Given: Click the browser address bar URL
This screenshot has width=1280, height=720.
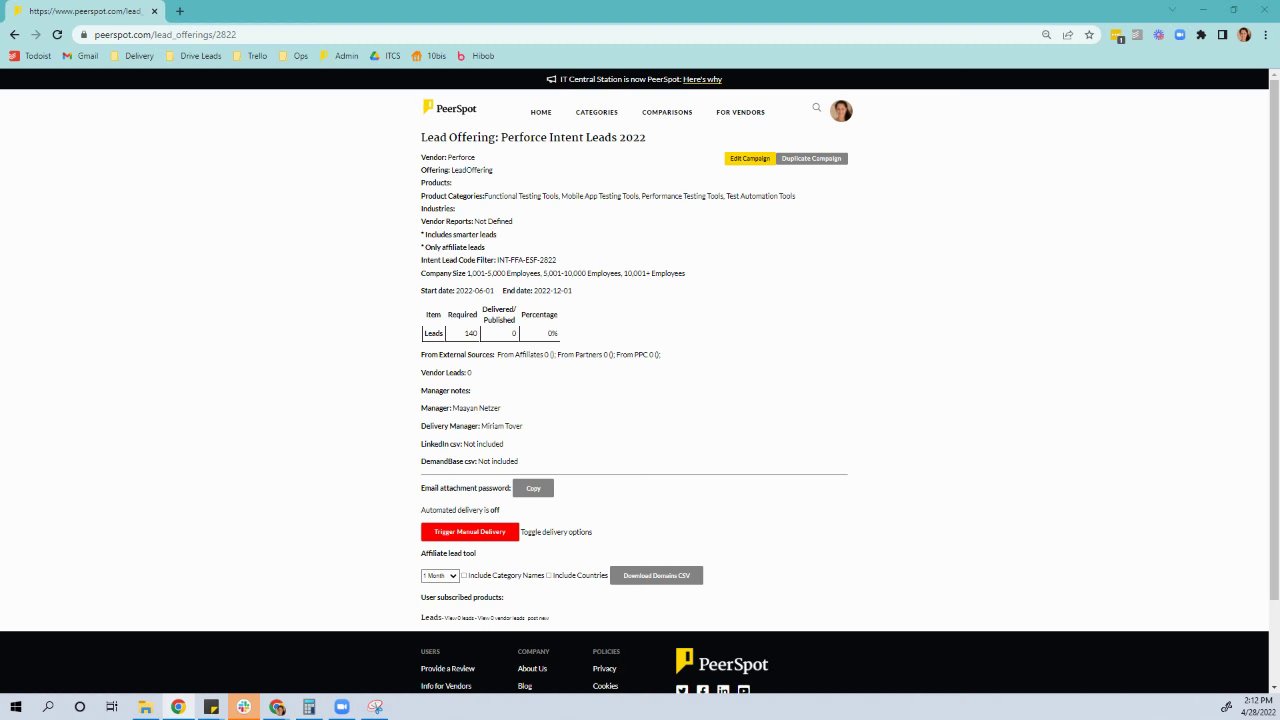Looking at the screenshot, I should pyautogui.click(x=165, y=34).
